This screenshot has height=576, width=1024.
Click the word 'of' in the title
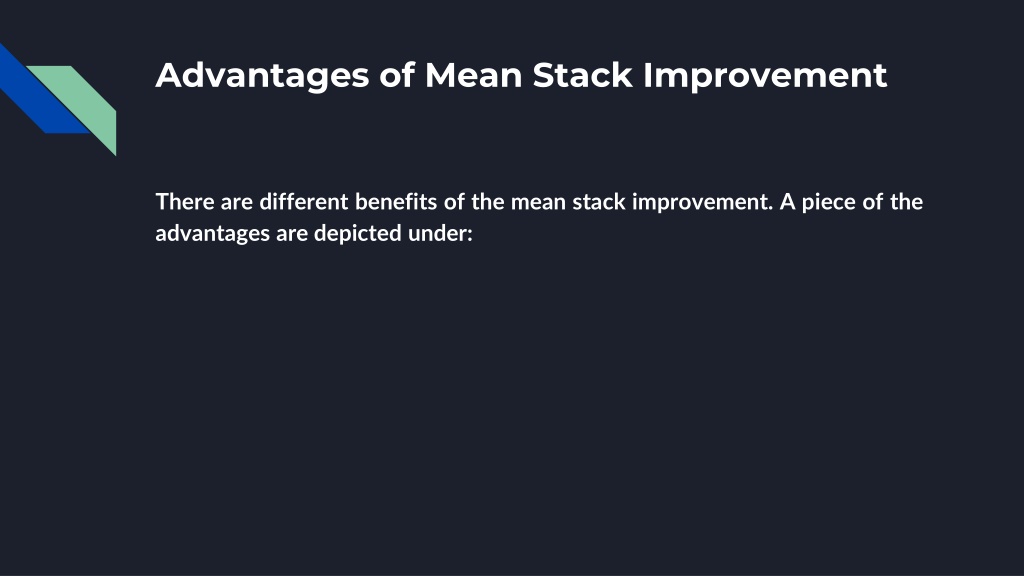click(x=397, y=75)
